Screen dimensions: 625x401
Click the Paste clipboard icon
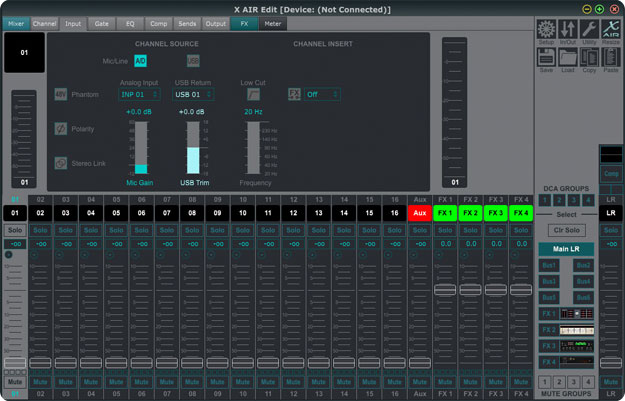[611, 57]
